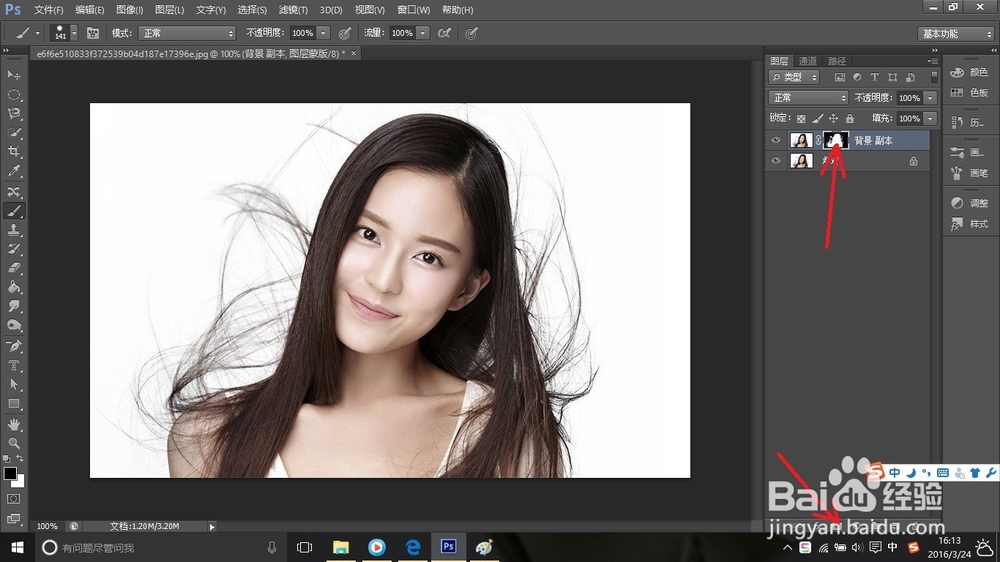This screenshot has height=562, width=1000.
Task: Toggle lock image pixels
Action: pos(818,119)
